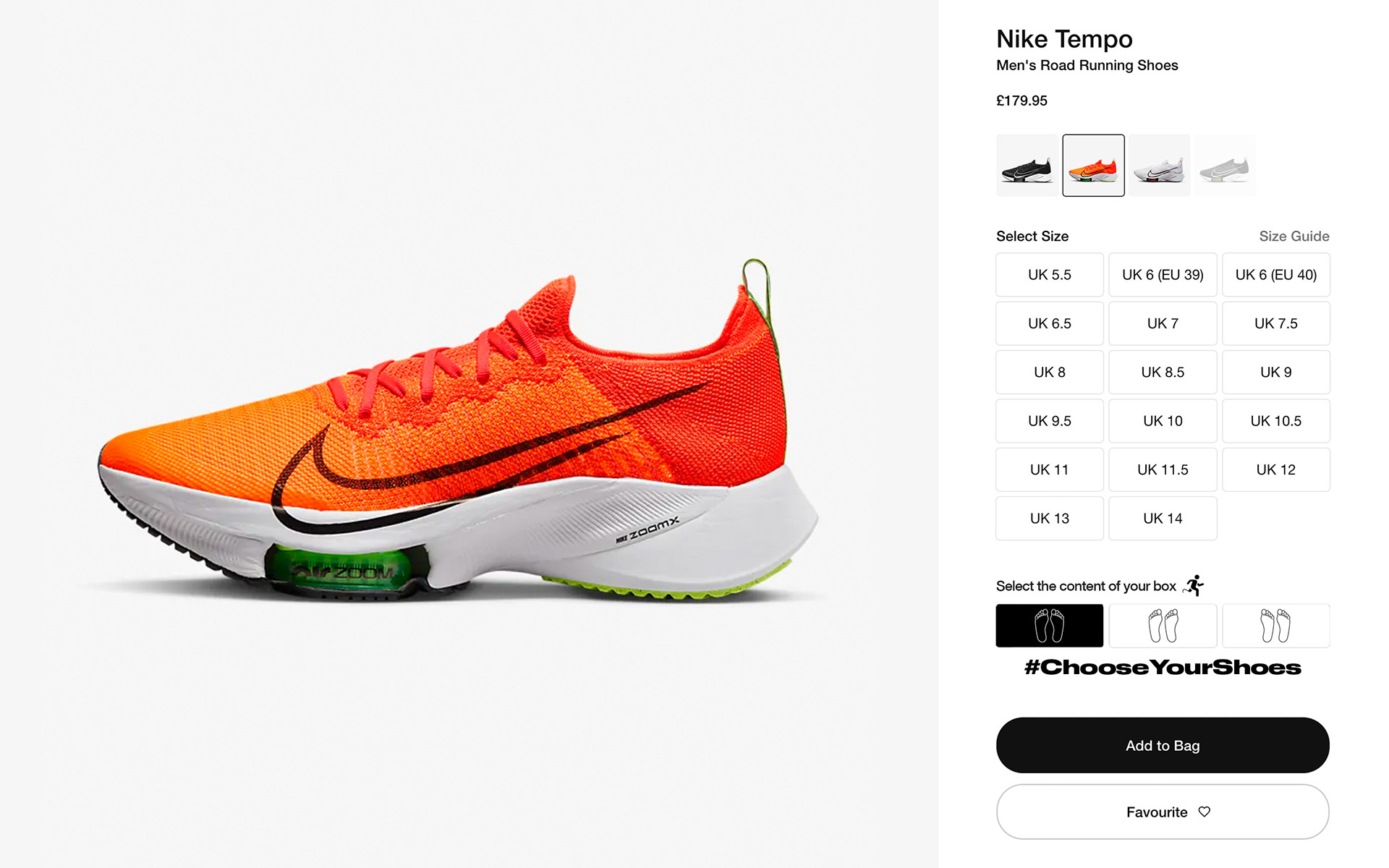Choose size UK 11

pos(1050,470)
